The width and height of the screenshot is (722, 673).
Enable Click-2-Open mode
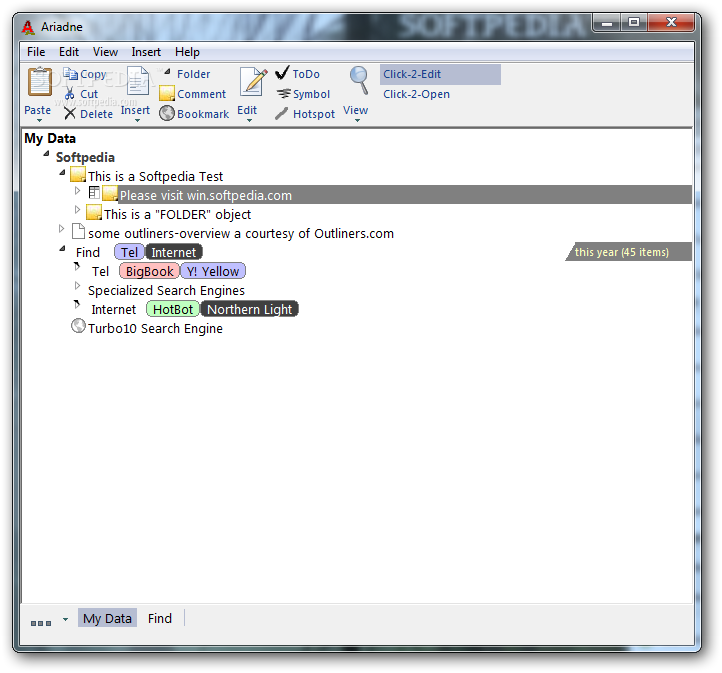(416, 94)
